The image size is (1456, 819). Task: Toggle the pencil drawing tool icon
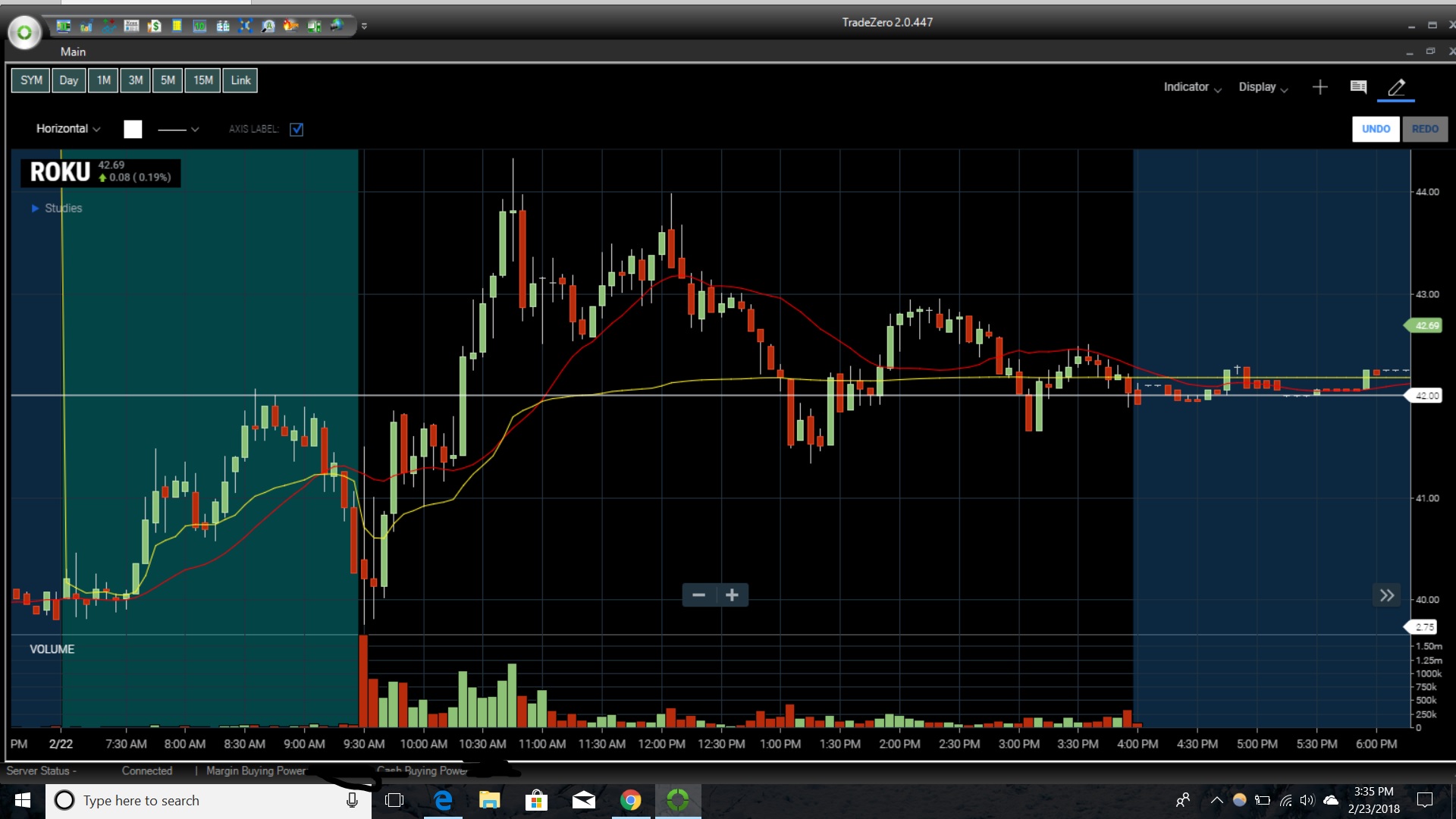1396,87
